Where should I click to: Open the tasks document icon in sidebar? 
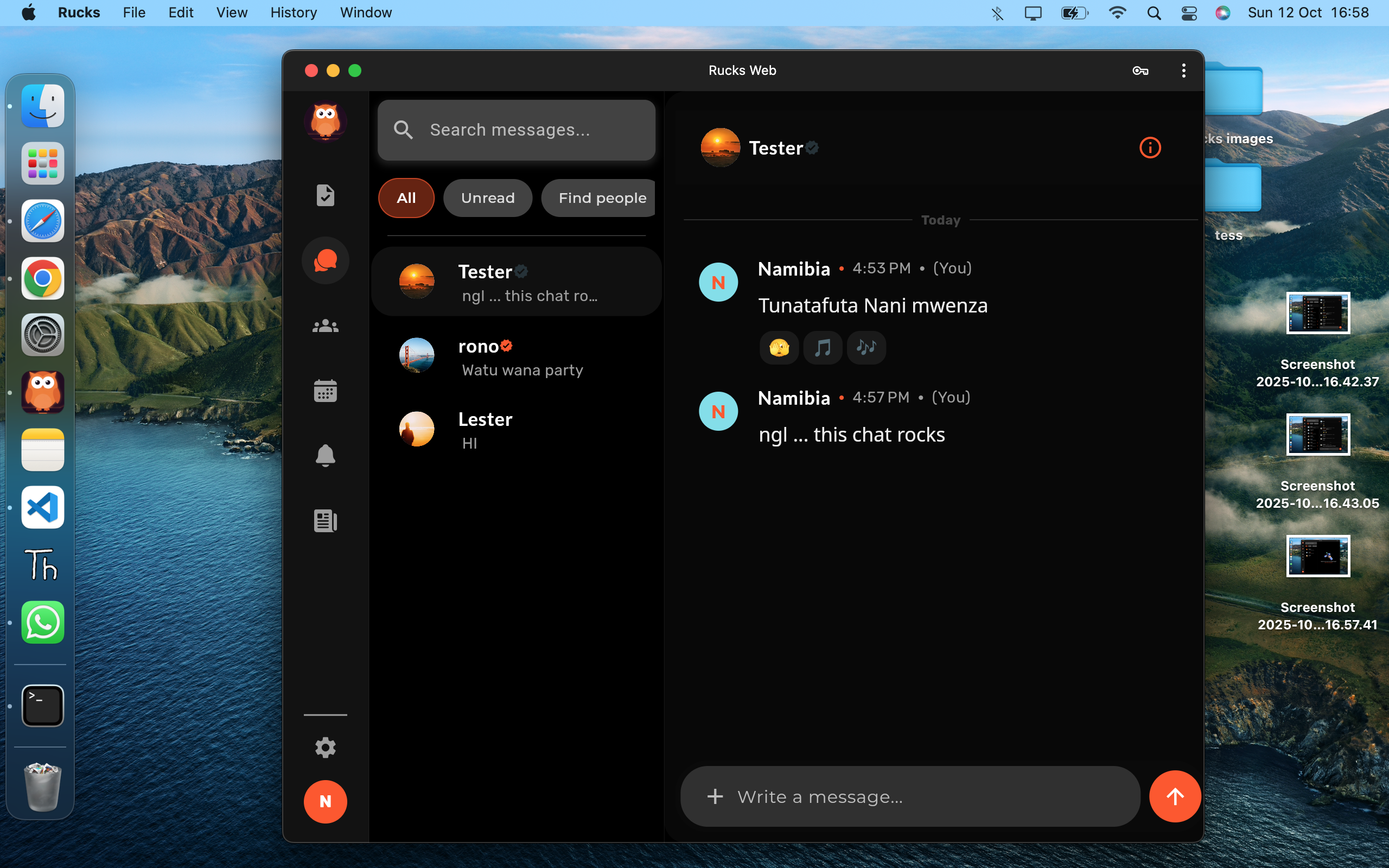(x=325, y=195)
